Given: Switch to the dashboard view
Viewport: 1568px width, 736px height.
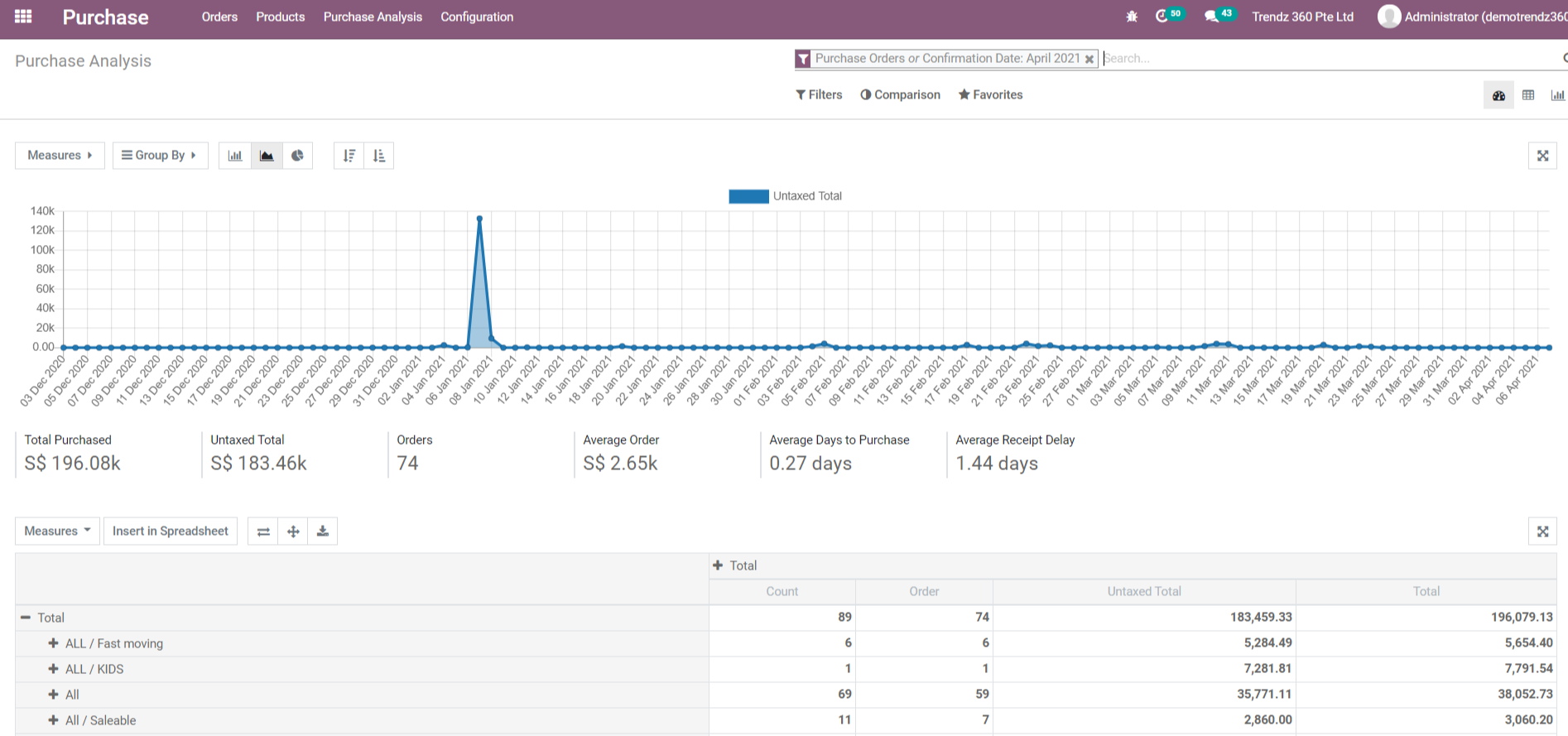Looking at the screenshot, I should (1498, 95).
